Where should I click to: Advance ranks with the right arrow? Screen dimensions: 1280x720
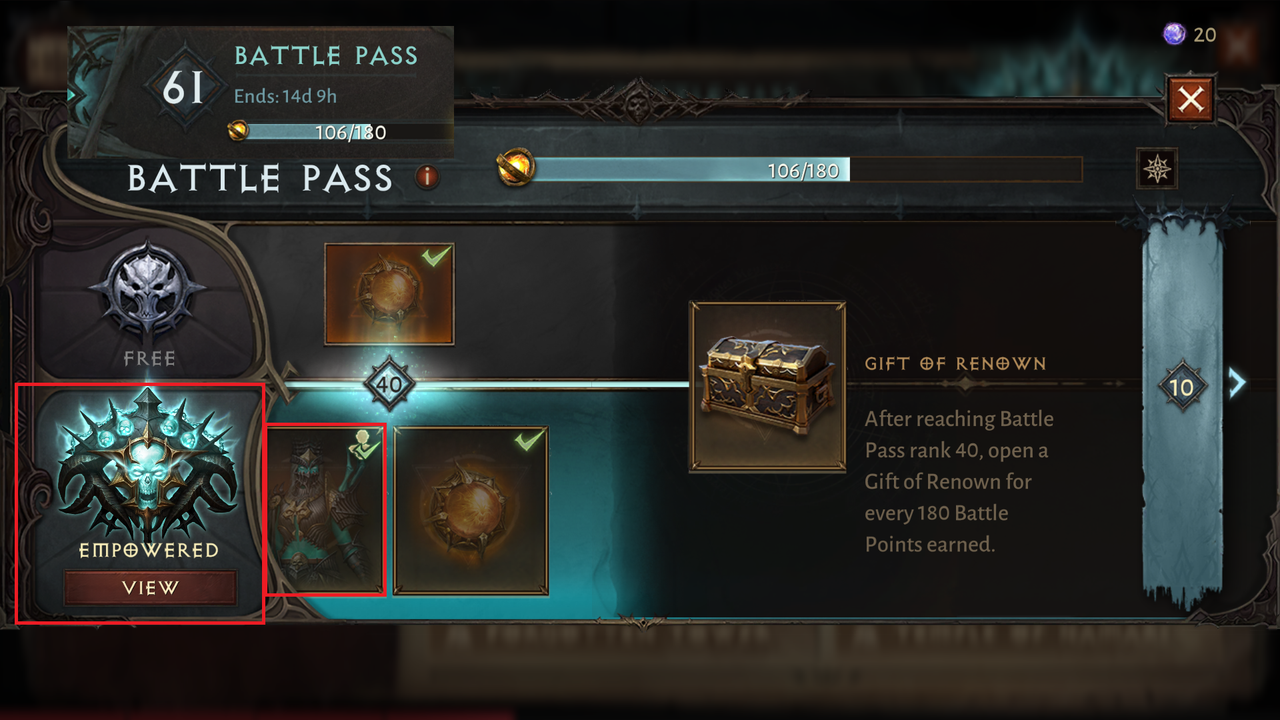coord(1237,384)
